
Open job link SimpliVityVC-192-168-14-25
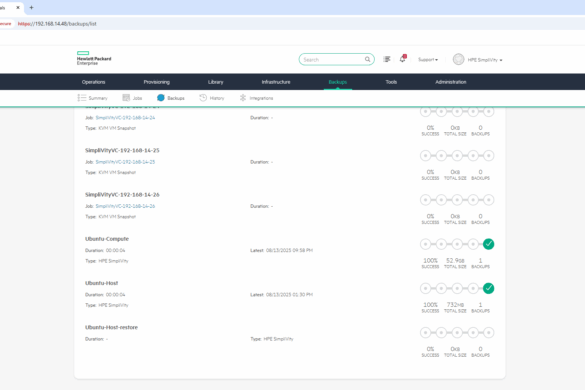(x=125, y=162)
